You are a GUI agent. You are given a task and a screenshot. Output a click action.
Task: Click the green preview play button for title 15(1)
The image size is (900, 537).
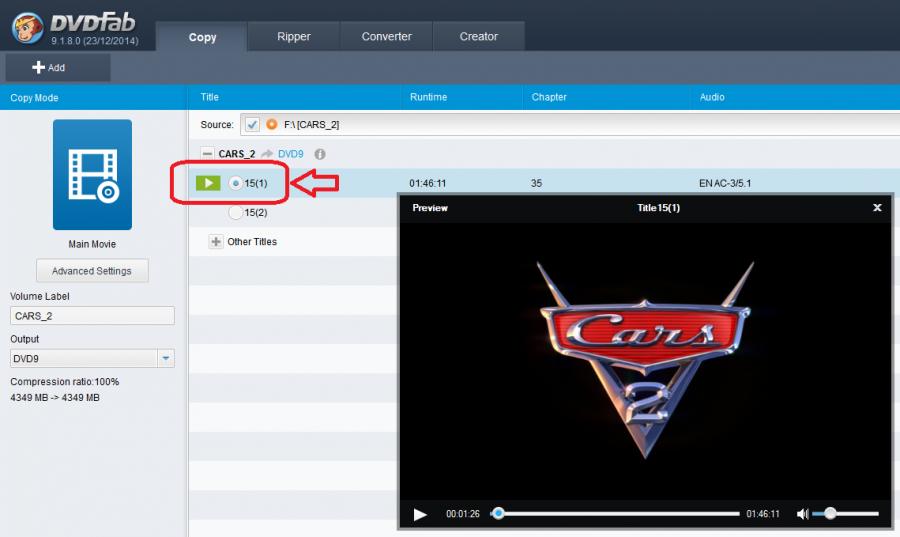click(x=208, y=183)
